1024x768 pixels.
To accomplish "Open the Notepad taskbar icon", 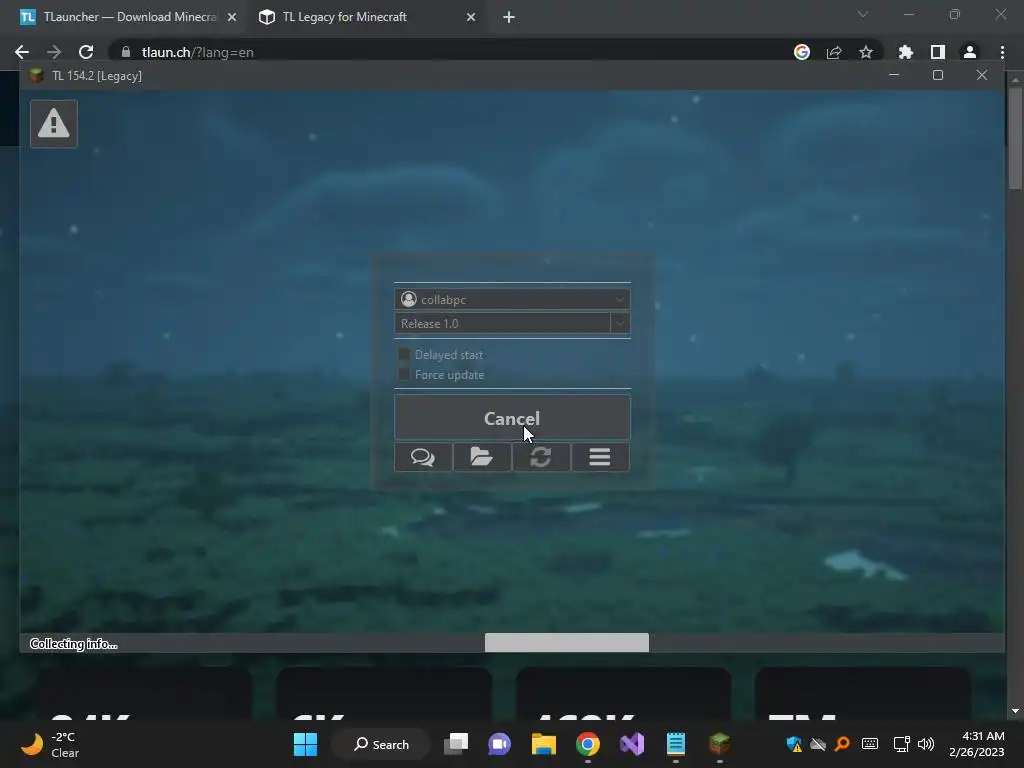I will [676, 744].
